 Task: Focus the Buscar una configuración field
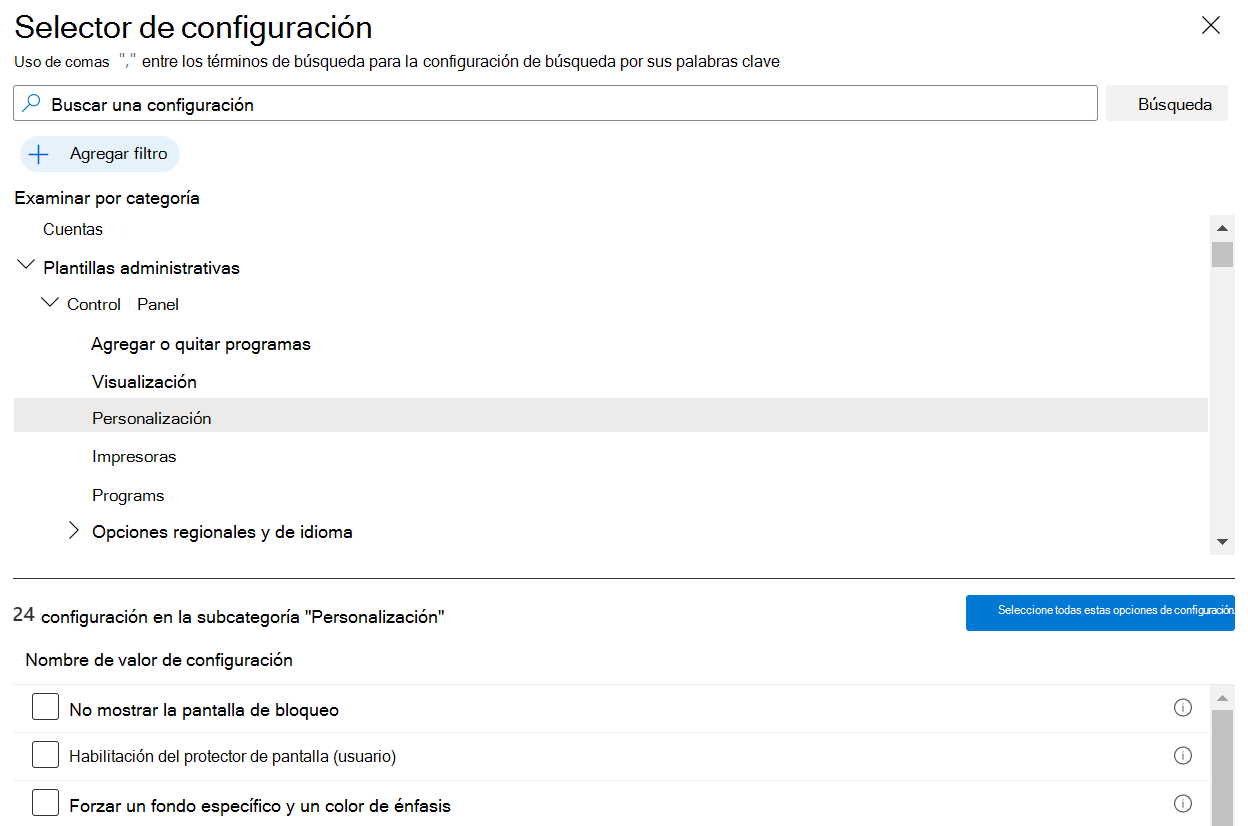coord(556,104)
